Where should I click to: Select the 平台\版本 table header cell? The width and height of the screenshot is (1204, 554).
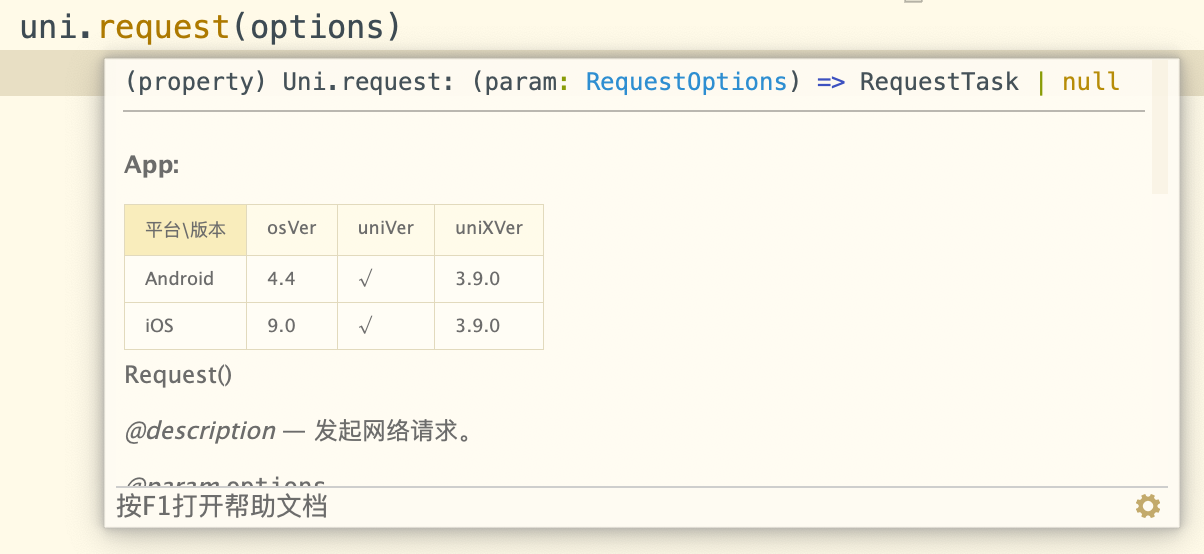185,229
